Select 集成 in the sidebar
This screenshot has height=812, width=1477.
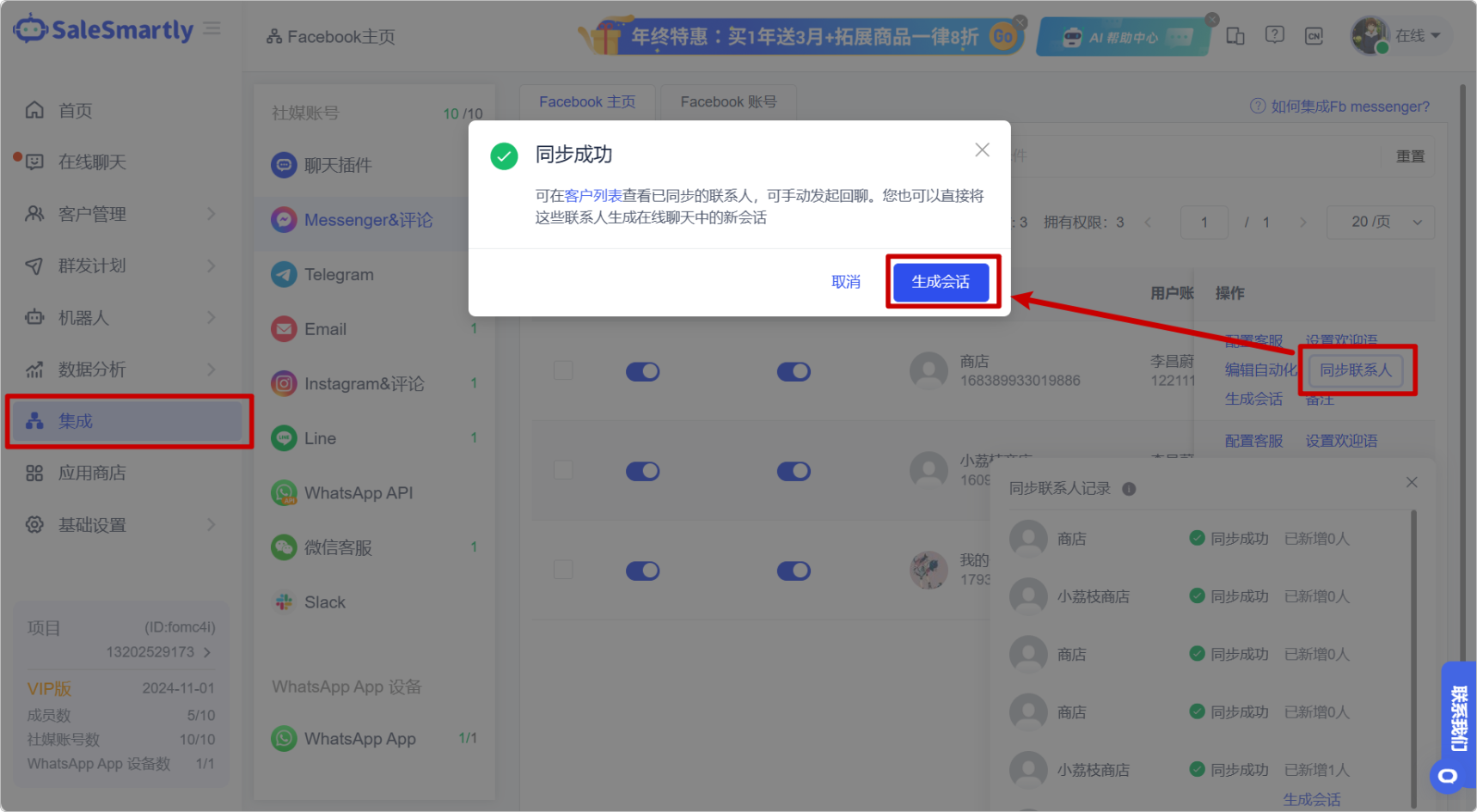129,421
